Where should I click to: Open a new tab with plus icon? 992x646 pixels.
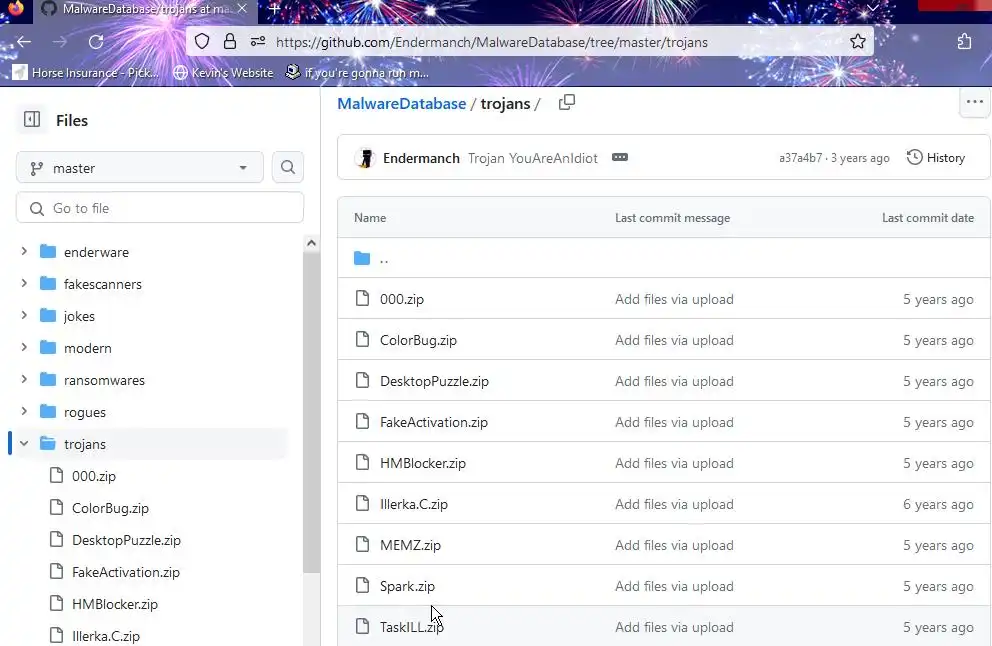(x=275, y=9)
